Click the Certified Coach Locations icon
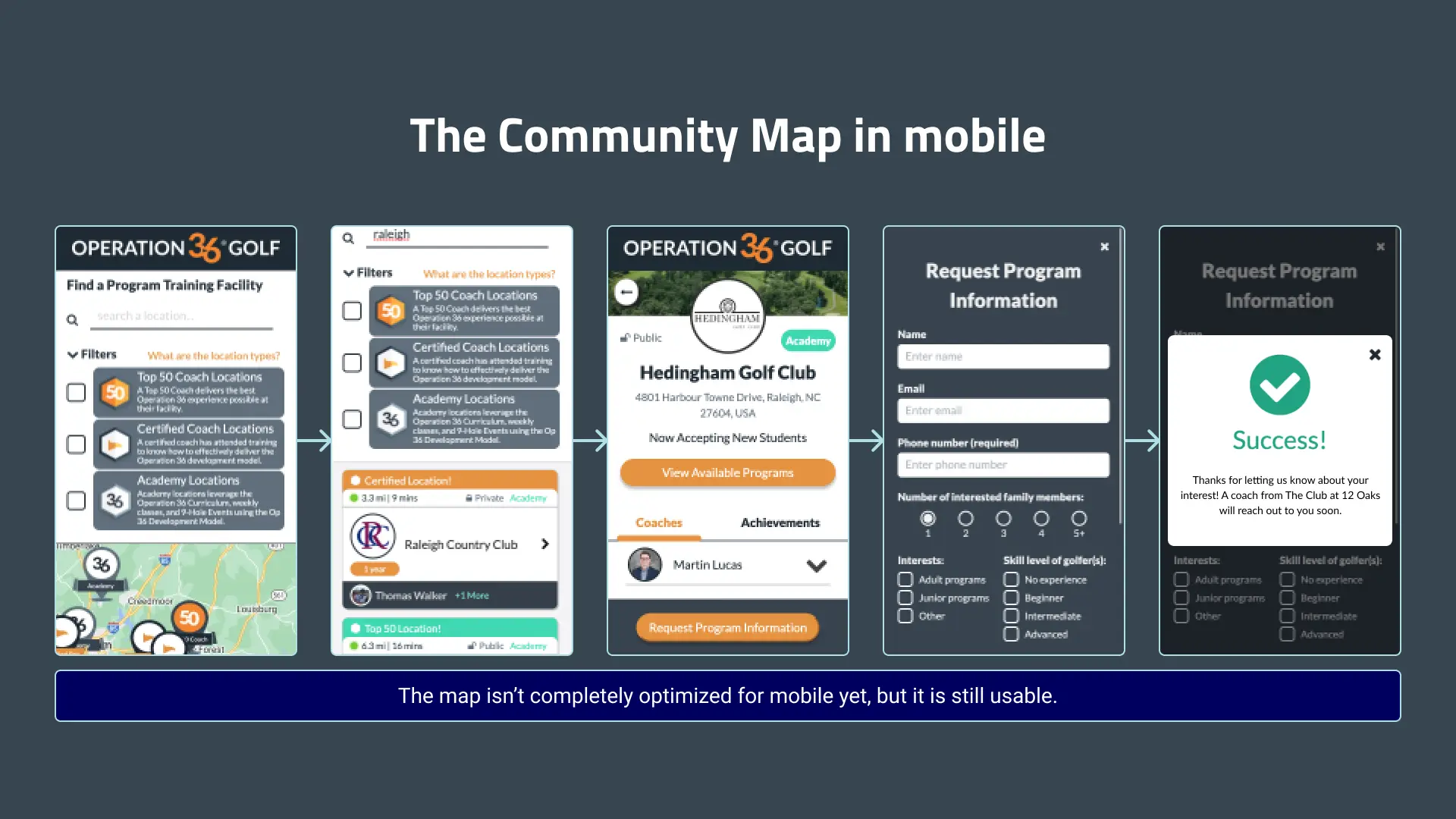The image size is (1456, 819). pyautogui.click(x=112, y=444)
